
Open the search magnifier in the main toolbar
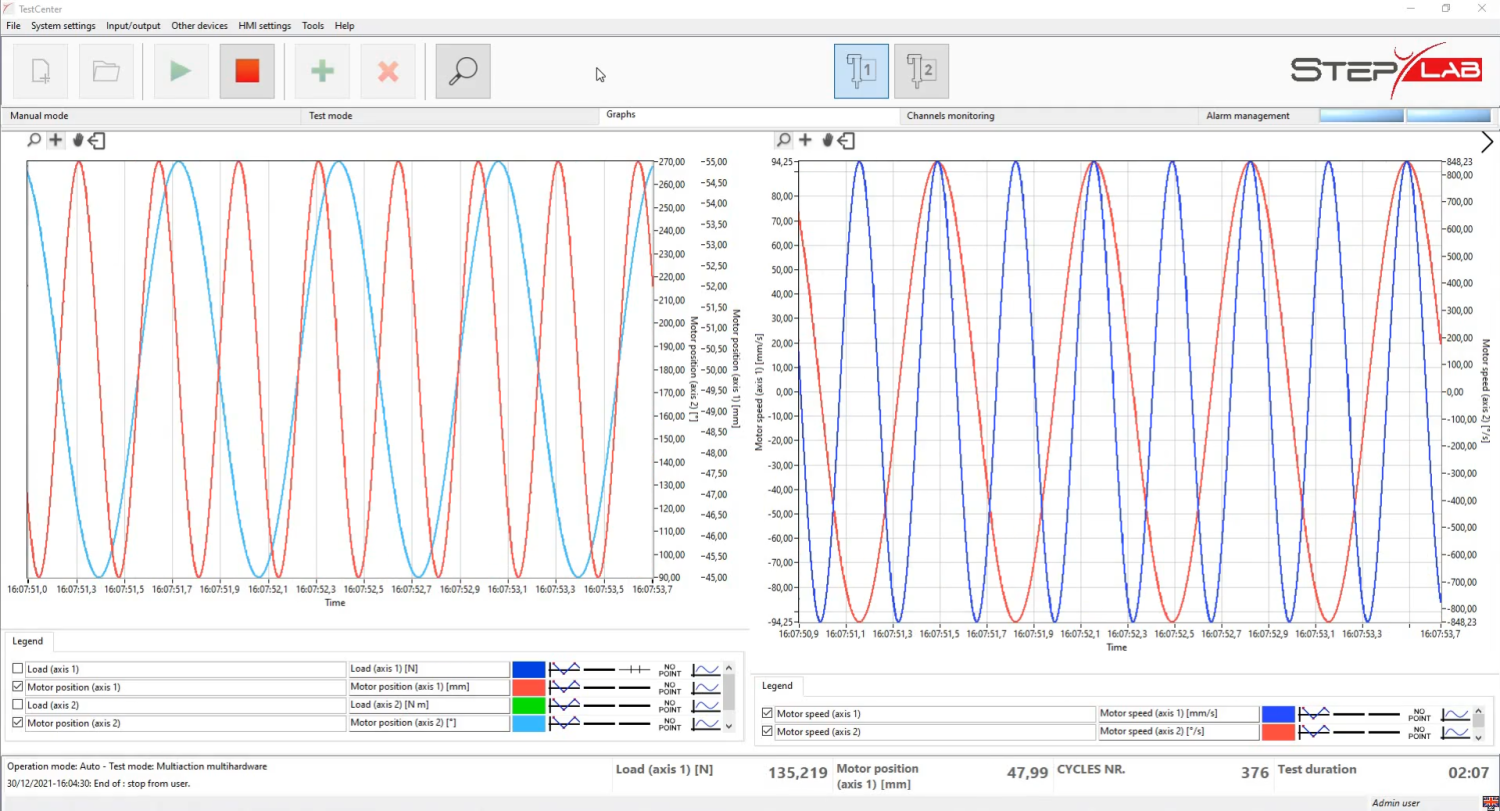click(462, 71)
